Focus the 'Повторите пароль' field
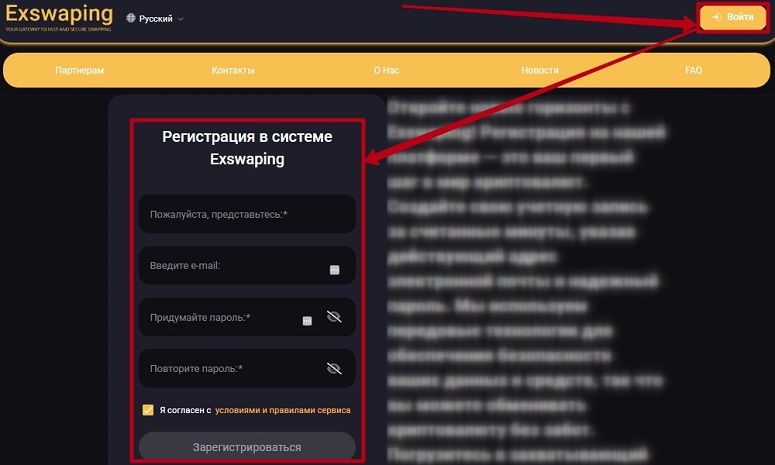This screenshot has width=775, height=465. (247, 368)
